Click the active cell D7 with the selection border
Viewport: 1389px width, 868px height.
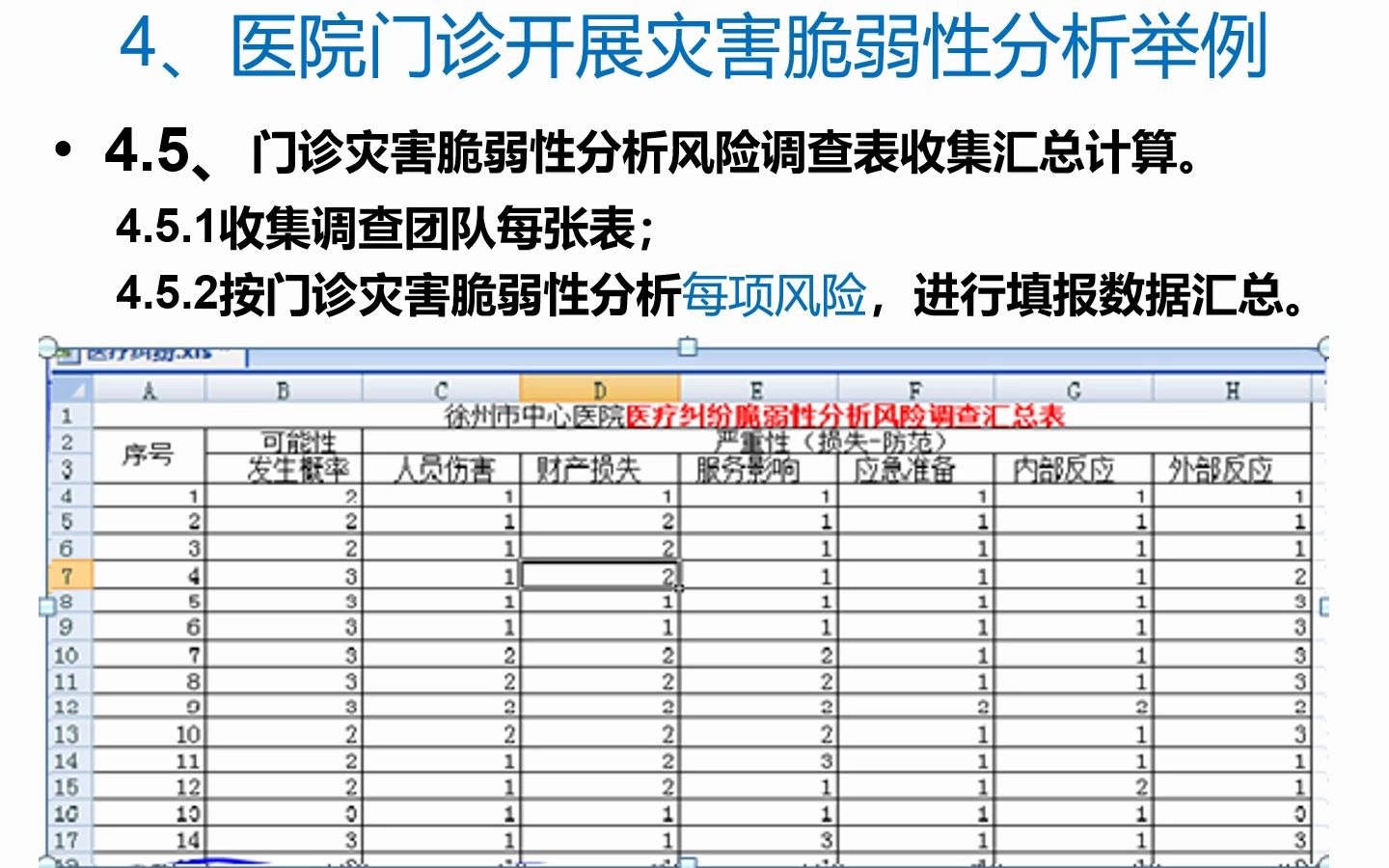[x=599, y=576]
